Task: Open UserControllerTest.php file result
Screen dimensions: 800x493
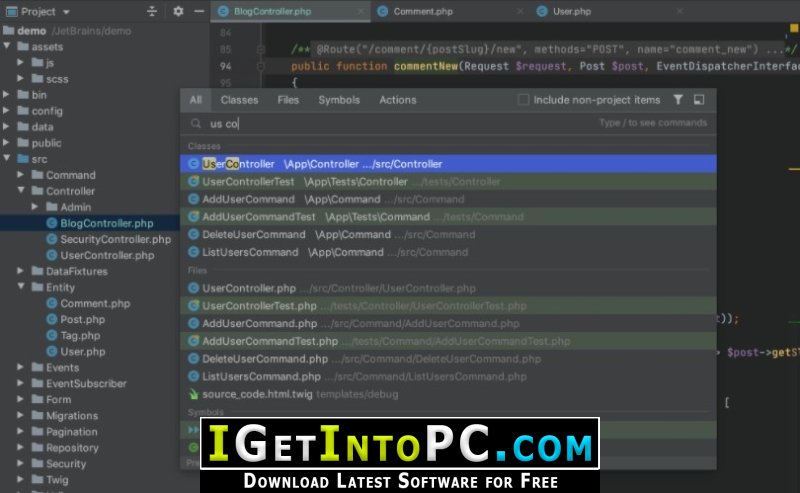Action: [x=448, y=306]
